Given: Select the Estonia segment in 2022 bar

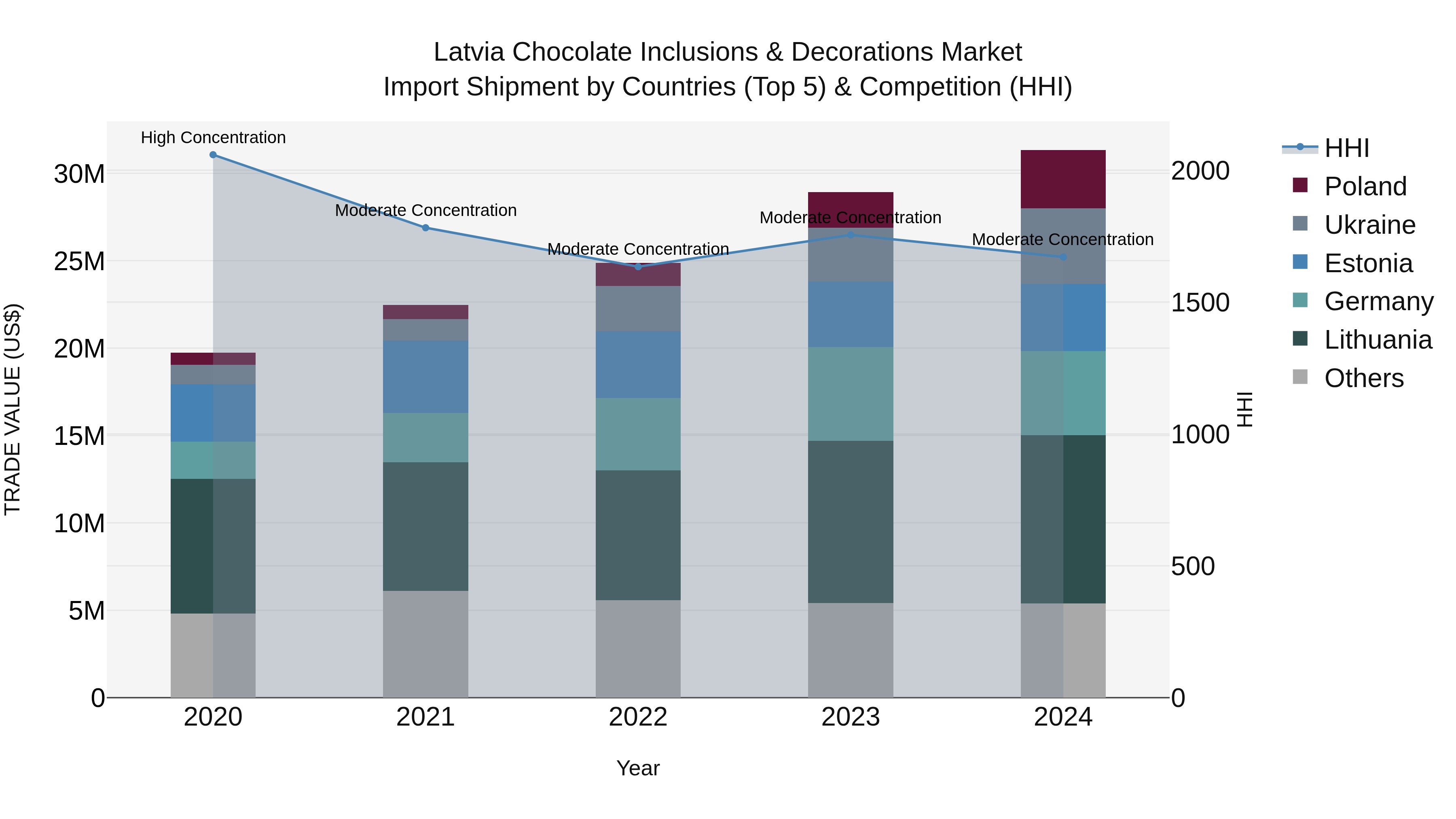Looking at the screenshot, I should pyautogui.click(x=638, y=364).
